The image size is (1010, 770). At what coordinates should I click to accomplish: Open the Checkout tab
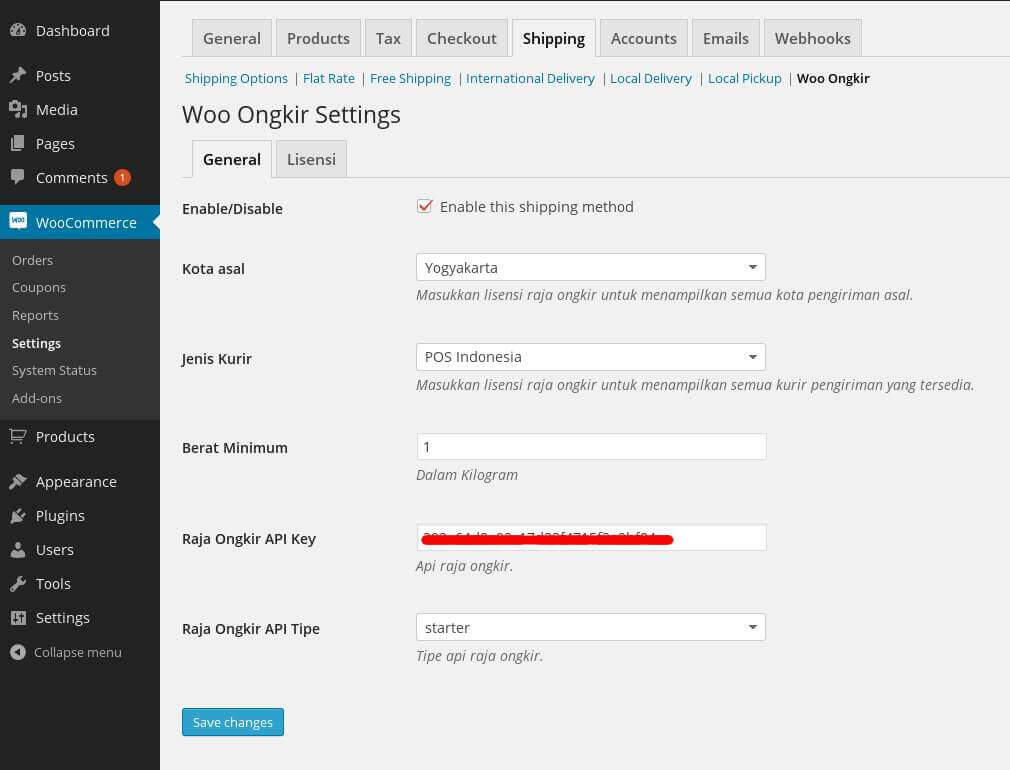[x=462, y=39]
